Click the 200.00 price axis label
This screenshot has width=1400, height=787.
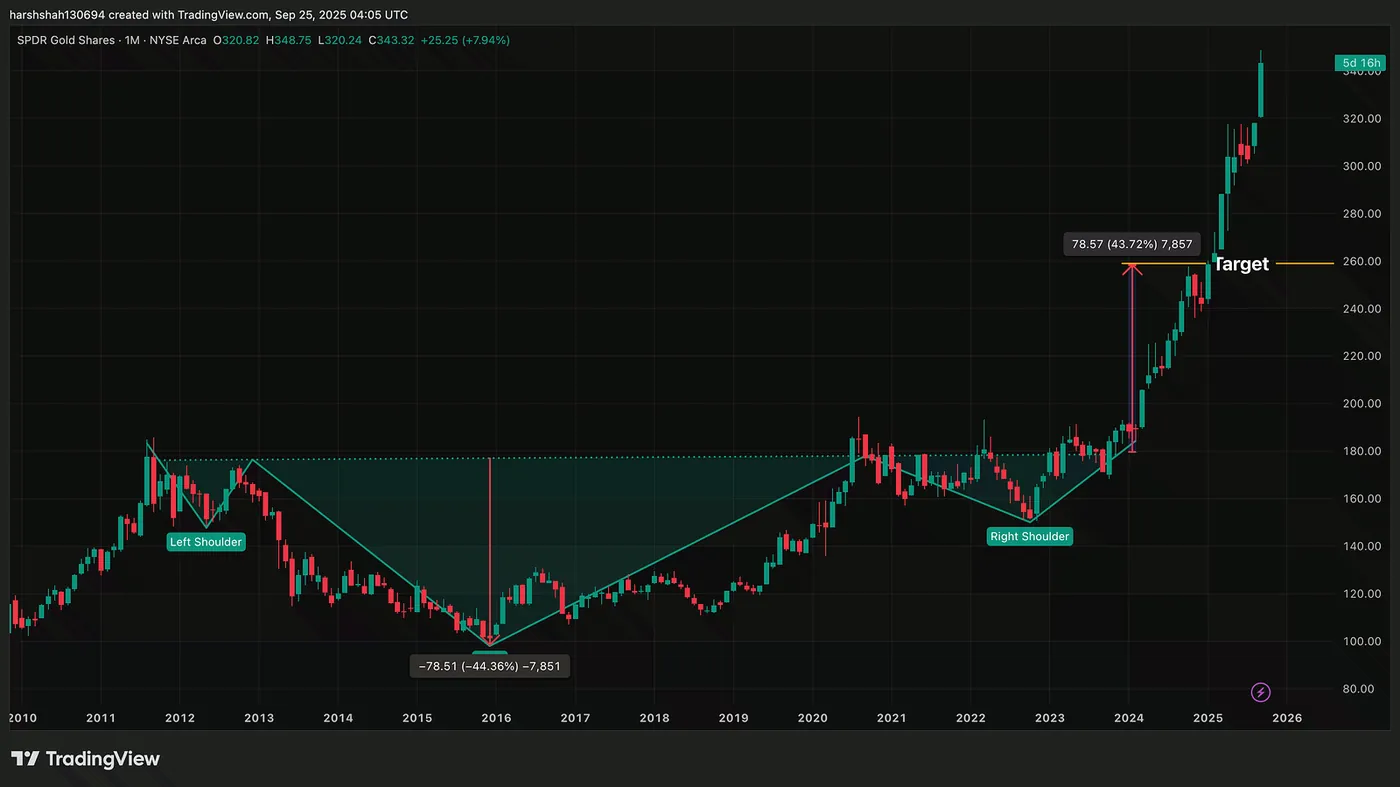pos(1362,404)
